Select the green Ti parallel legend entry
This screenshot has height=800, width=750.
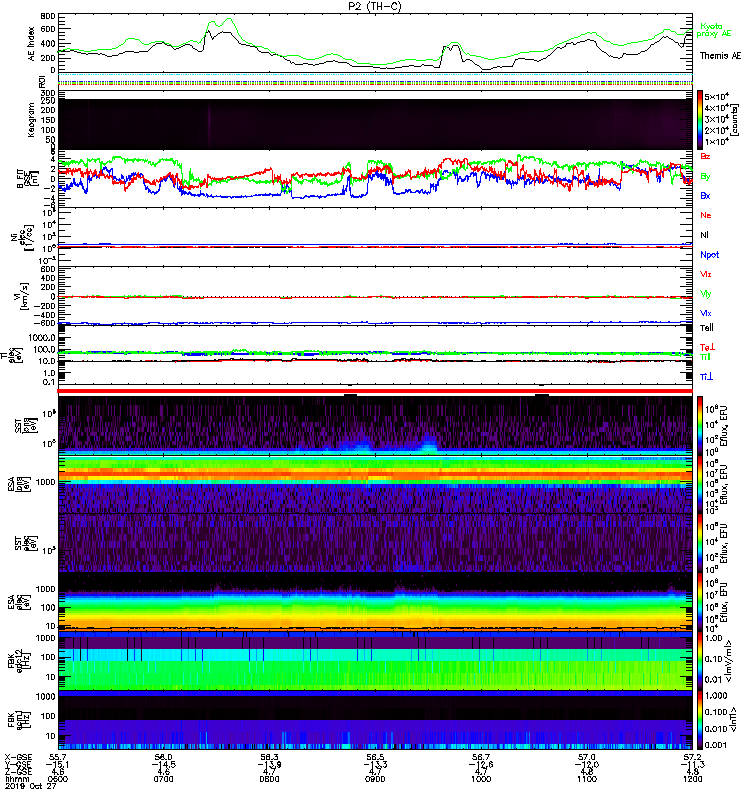coord(705,357)
